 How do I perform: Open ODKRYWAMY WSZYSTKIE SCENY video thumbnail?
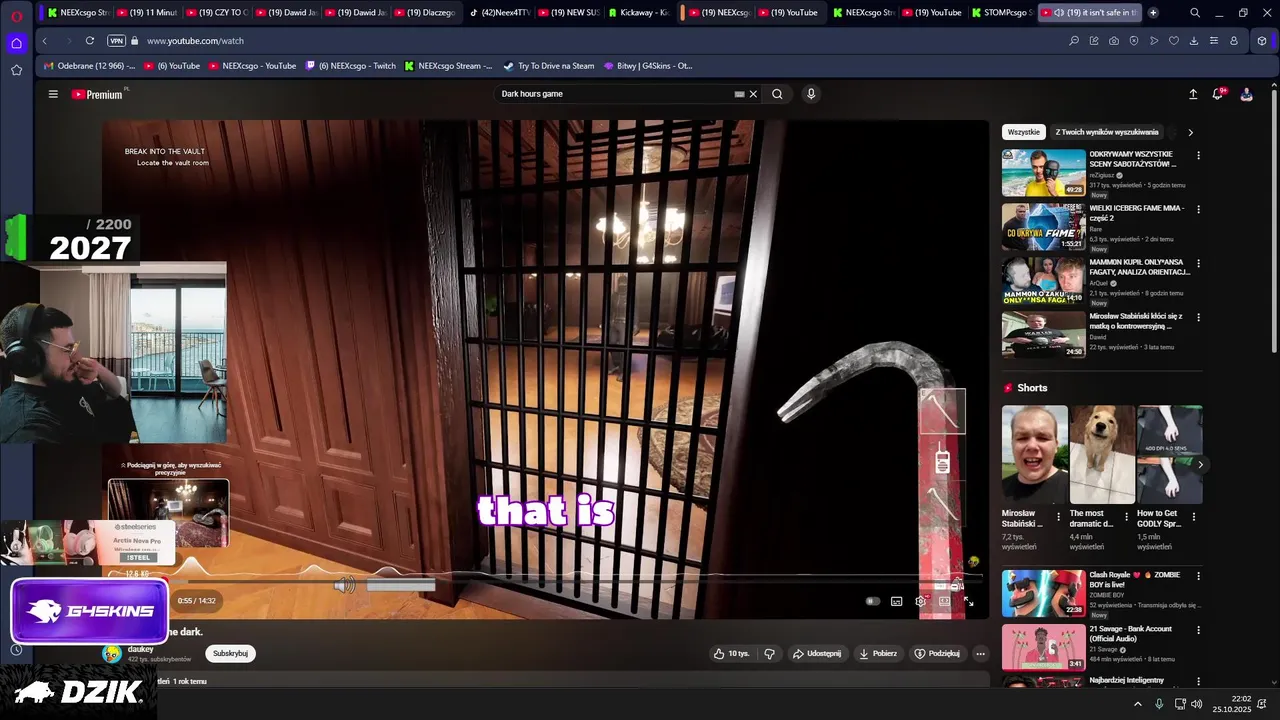(1044, 173)
